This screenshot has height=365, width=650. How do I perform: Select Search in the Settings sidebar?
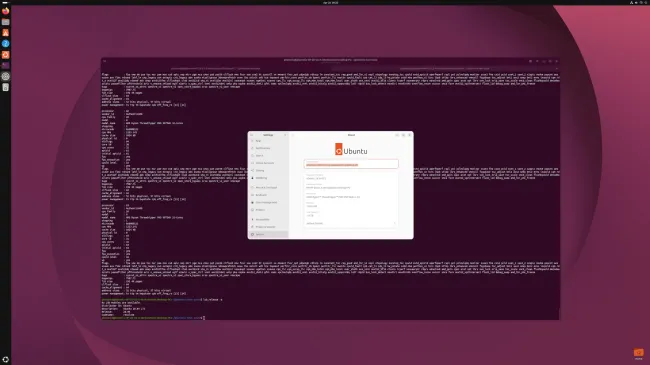coord(268,156)
